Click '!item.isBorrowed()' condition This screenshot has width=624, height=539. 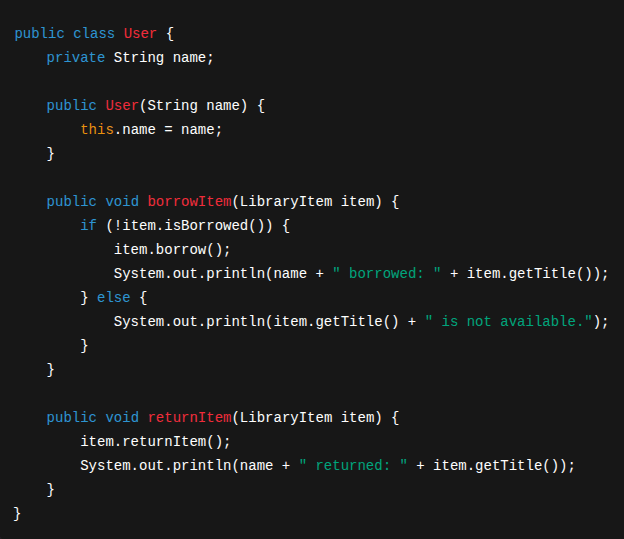189,225
